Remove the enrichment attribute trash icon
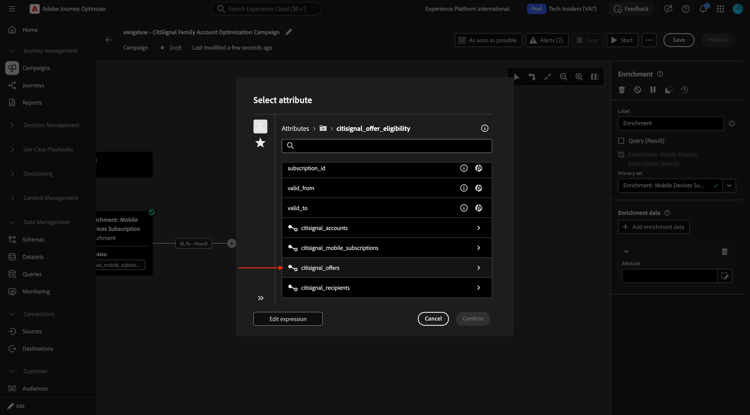 point(725,251)
